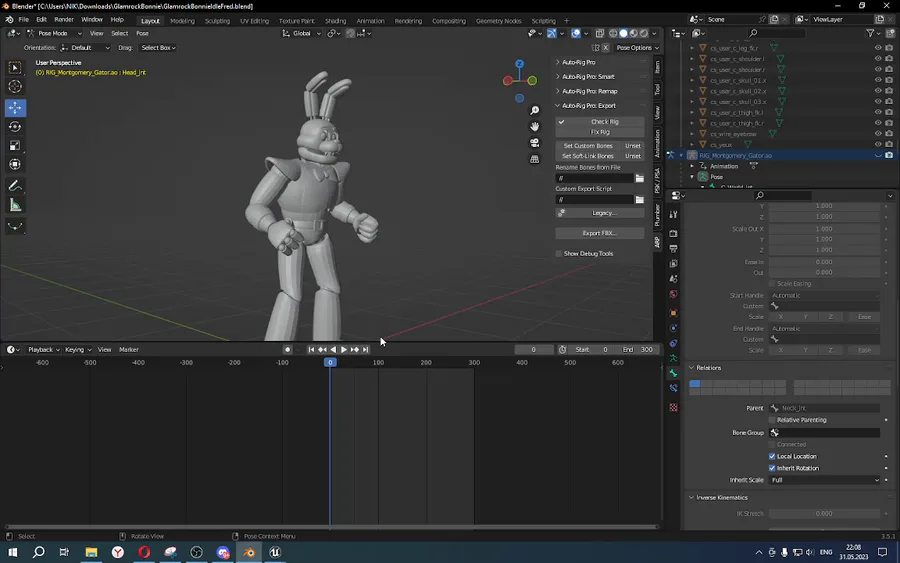Switch to the Animation workspace tab
The width and height of the screenshot is (900, 563).
coord(370,21)
